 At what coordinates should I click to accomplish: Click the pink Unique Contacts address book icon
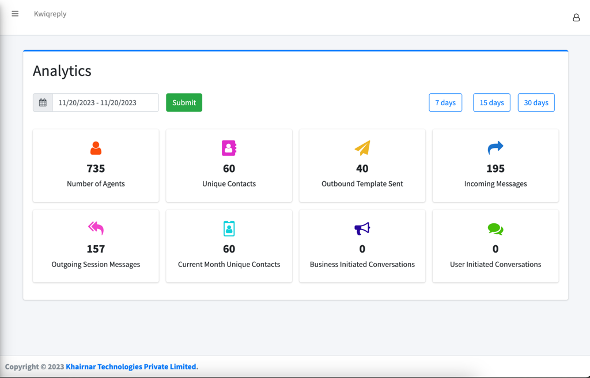229,148
